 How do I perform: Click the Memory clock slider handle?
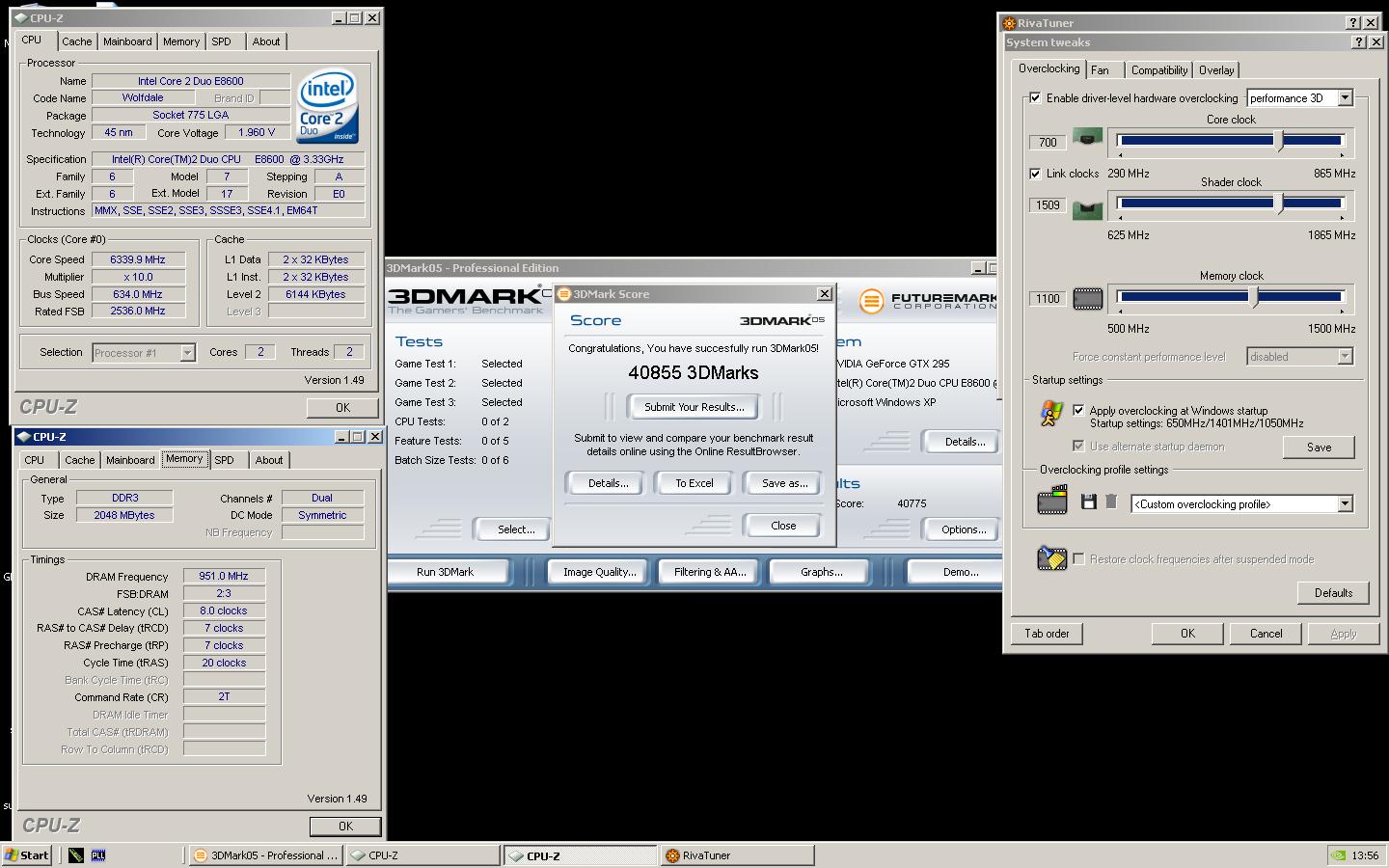point(1254,299)
